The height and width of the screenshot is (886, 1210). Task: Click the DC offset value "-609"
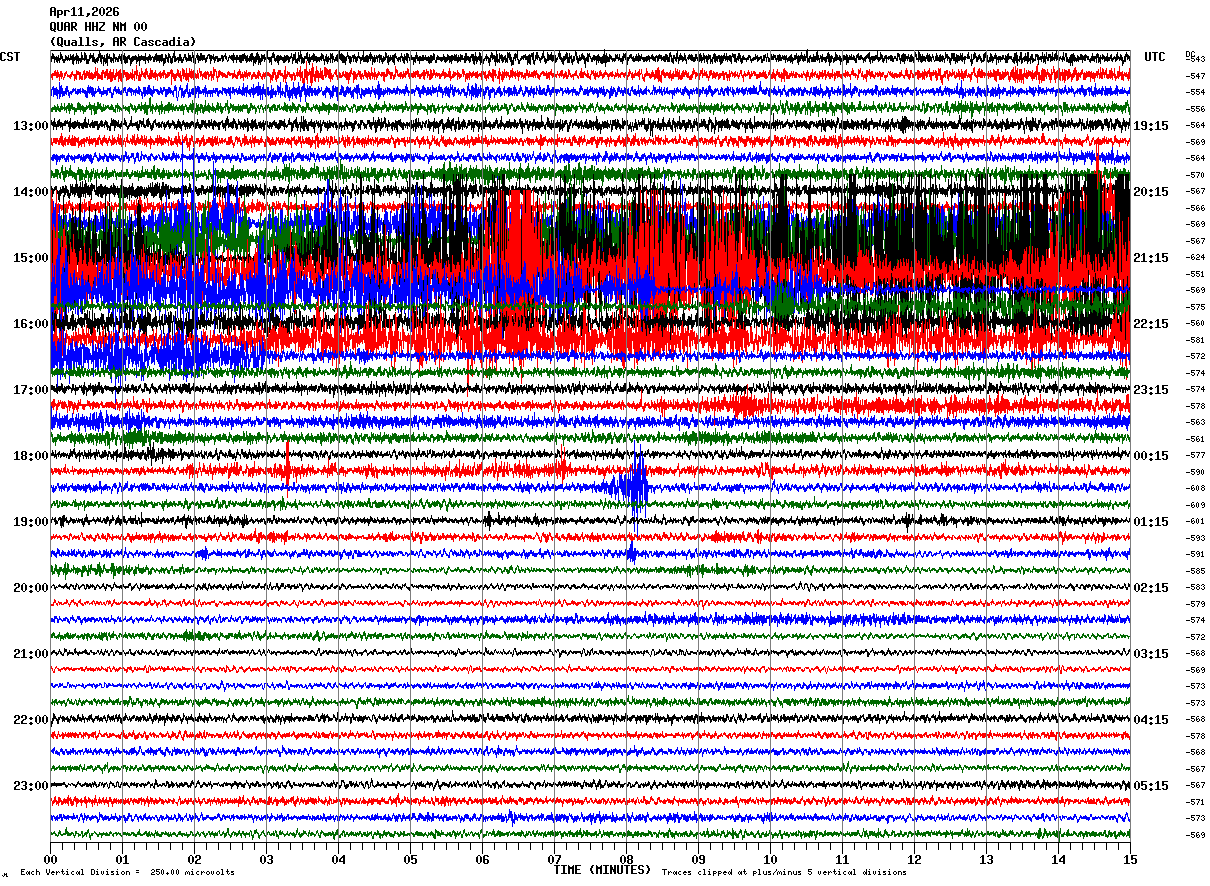(x=1195, y=505)
